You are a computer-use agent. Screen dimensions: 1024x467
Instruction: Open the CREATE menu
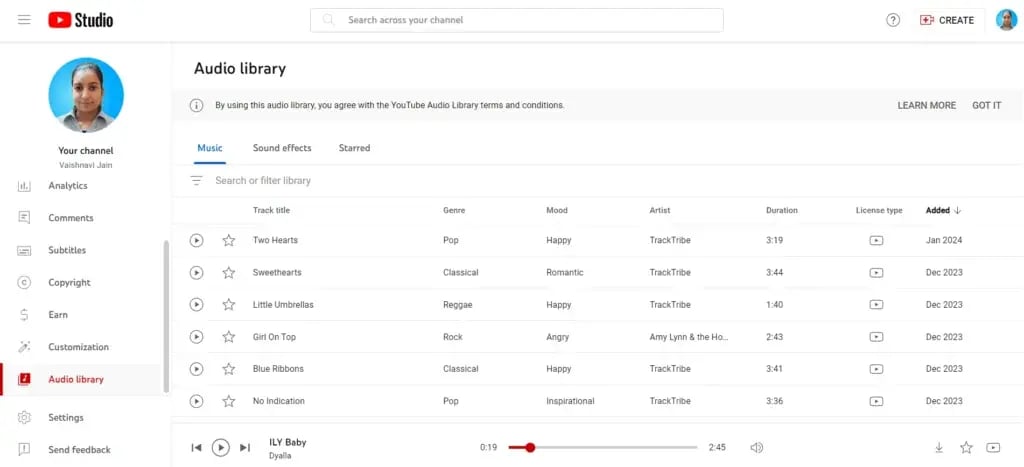(948, 20)
